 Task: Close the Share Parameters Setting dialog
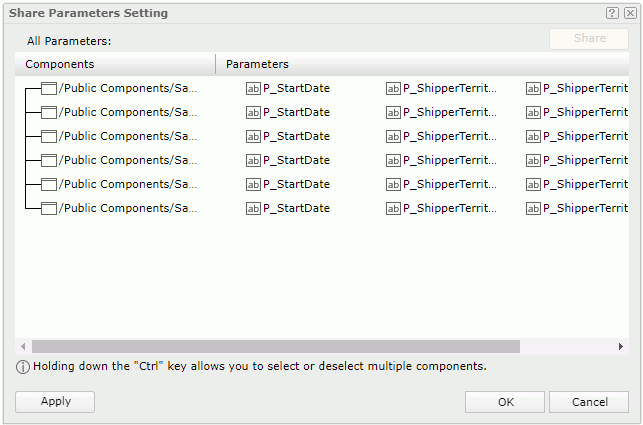(x=628, y=13)
